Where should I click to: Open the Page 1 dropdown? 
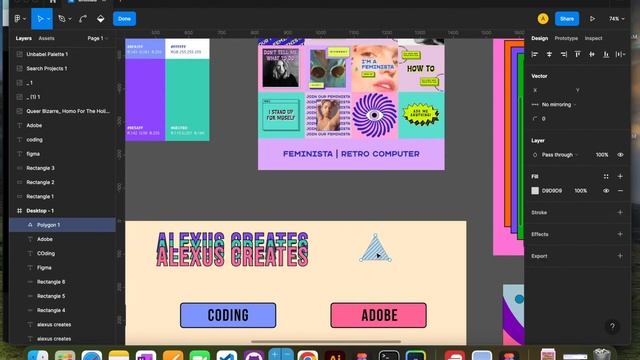[x=98, y=38]
